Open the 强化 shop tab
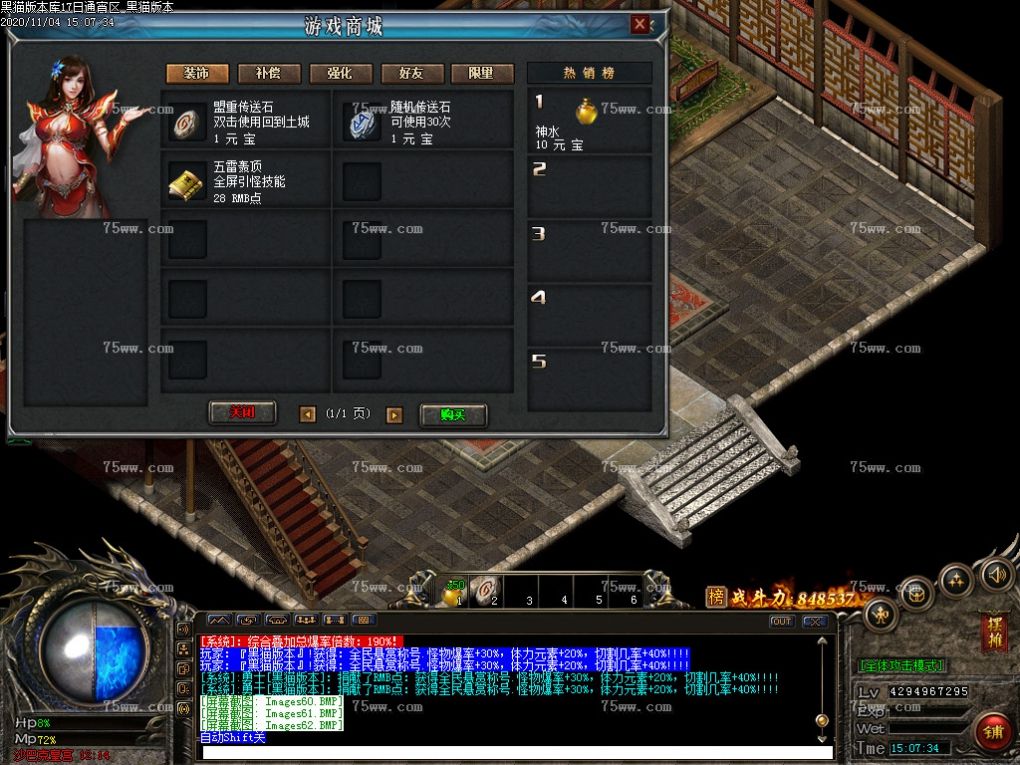 [340, 73]
